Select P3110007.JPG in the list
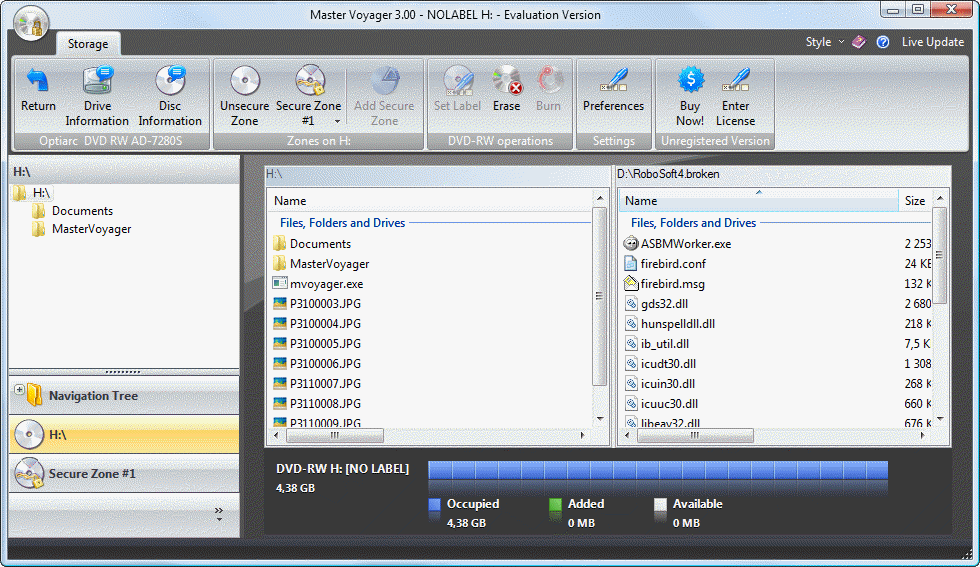Screen dimensions: 980x567 [x=318, y=384]
